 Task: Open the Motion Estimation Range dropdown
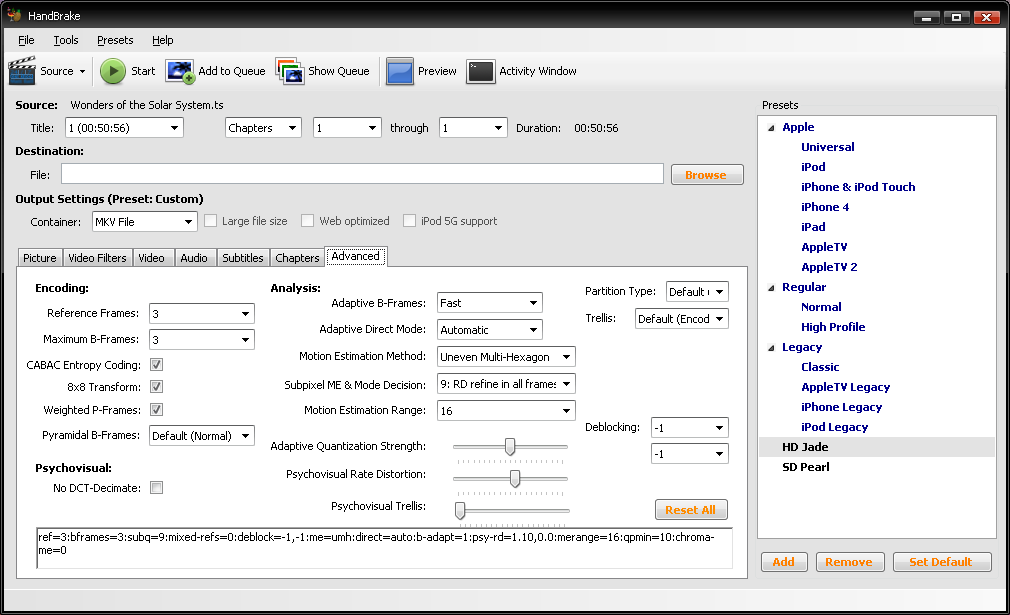[506, 411]
